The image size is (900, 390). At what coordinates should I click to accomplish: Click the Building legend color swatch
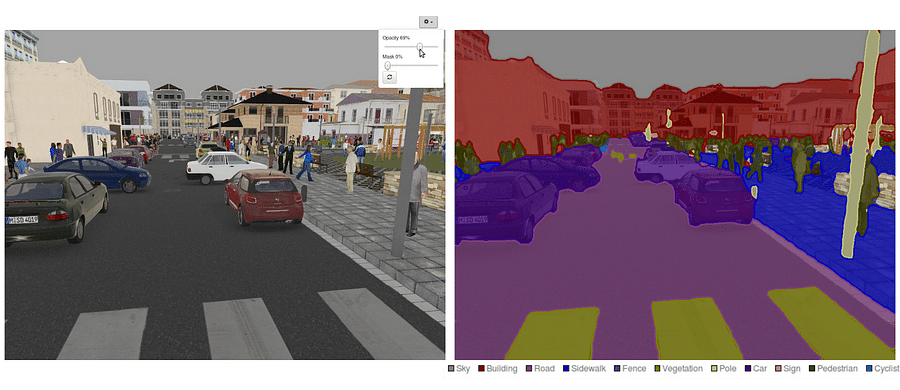tap(482, 369)
